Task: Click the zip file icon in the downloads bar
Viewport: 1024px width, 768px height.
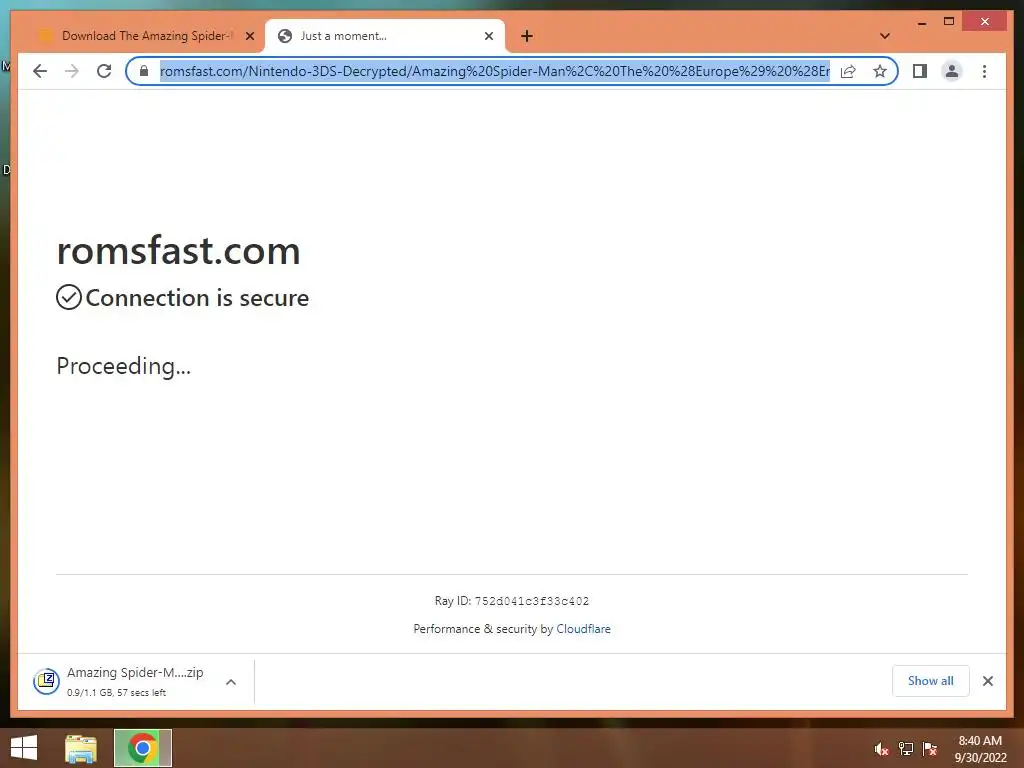Action: click(46, 681)
